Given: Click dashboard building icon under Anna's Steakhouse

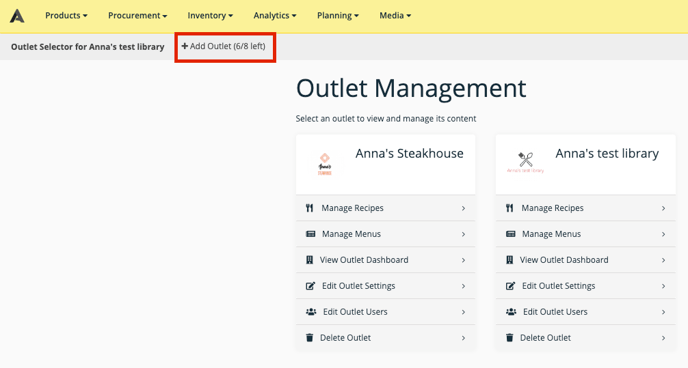Looking at the screenshot, I should [309, 260].
